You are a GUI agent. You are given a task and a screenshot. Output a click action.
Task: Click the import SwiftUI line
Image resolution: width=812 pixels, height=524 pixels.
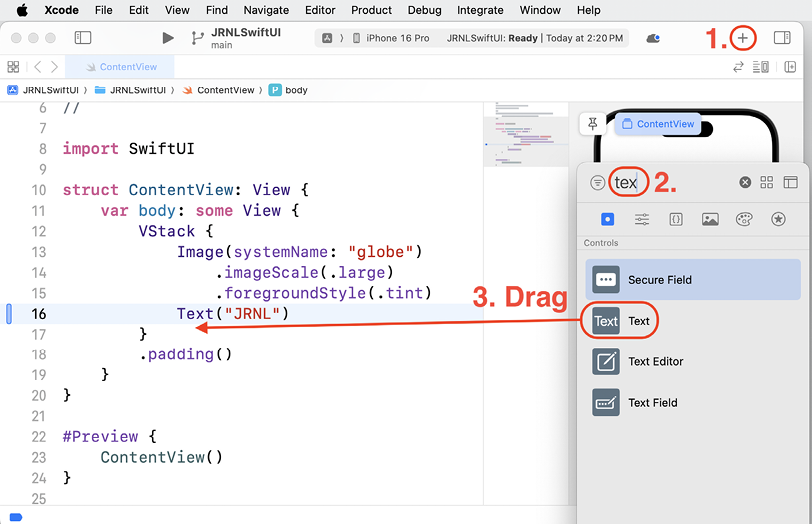click(x=128, y=149)
